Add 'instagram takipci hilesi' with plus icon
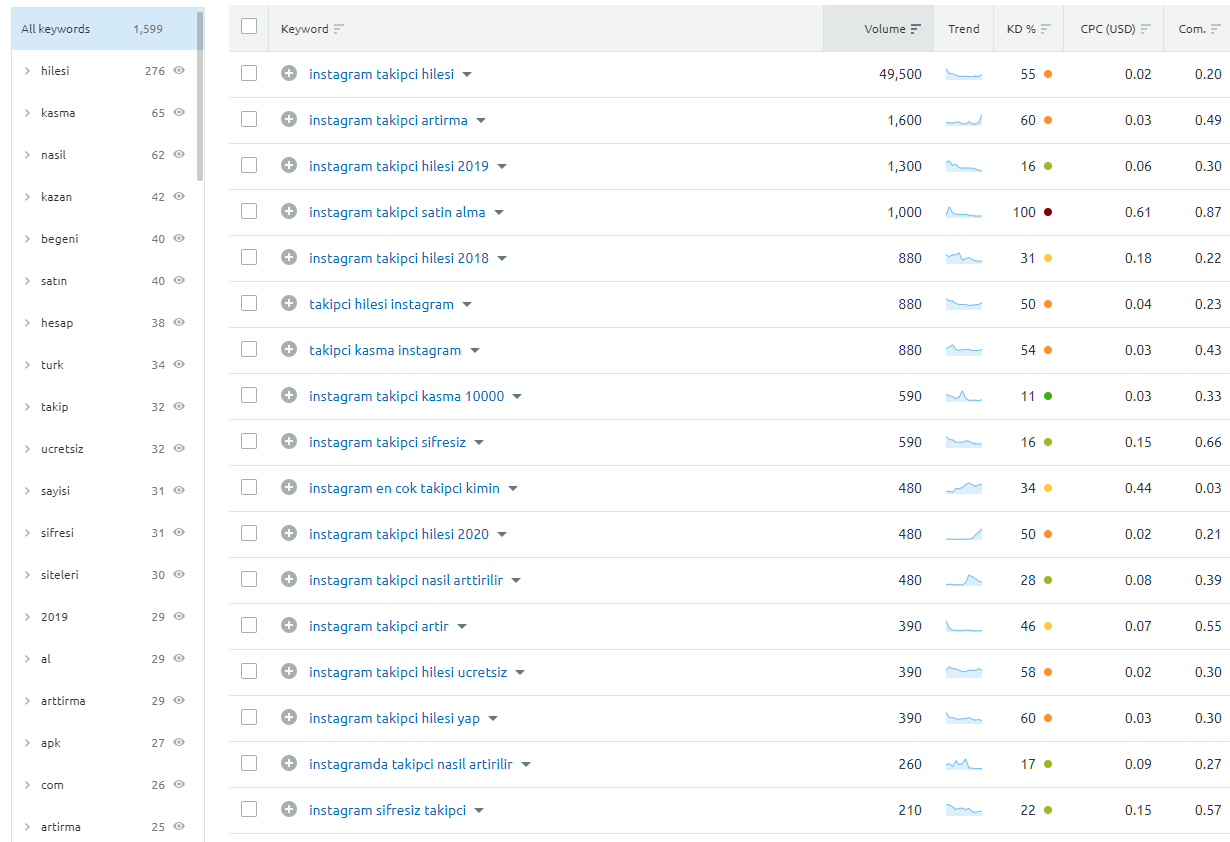Image resolution: width=1230 pixels, height=842 pixels. tap(289, 74)
